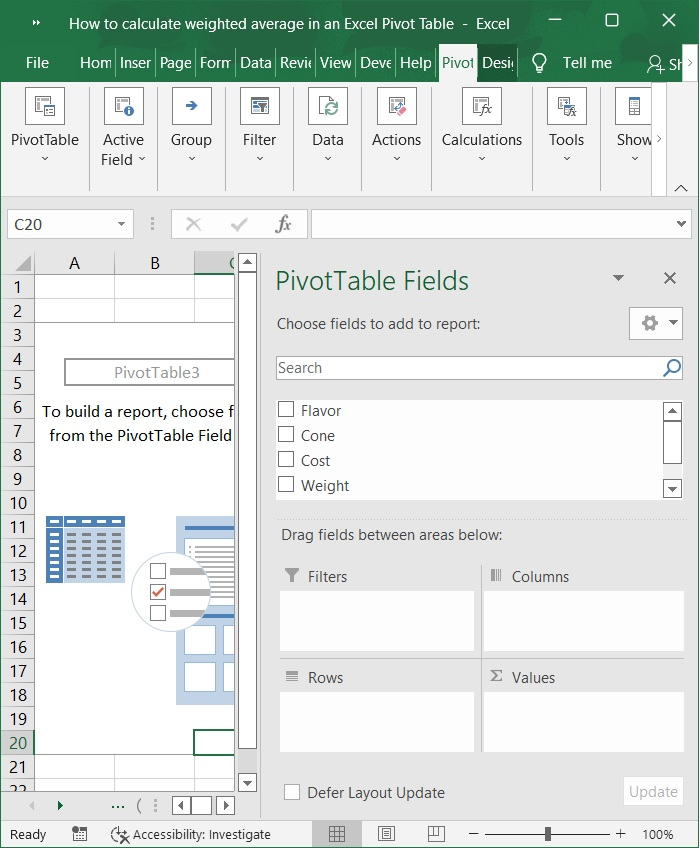Open the Insert tab
This screenshot has height=848, width=700.
coord(135,63)
